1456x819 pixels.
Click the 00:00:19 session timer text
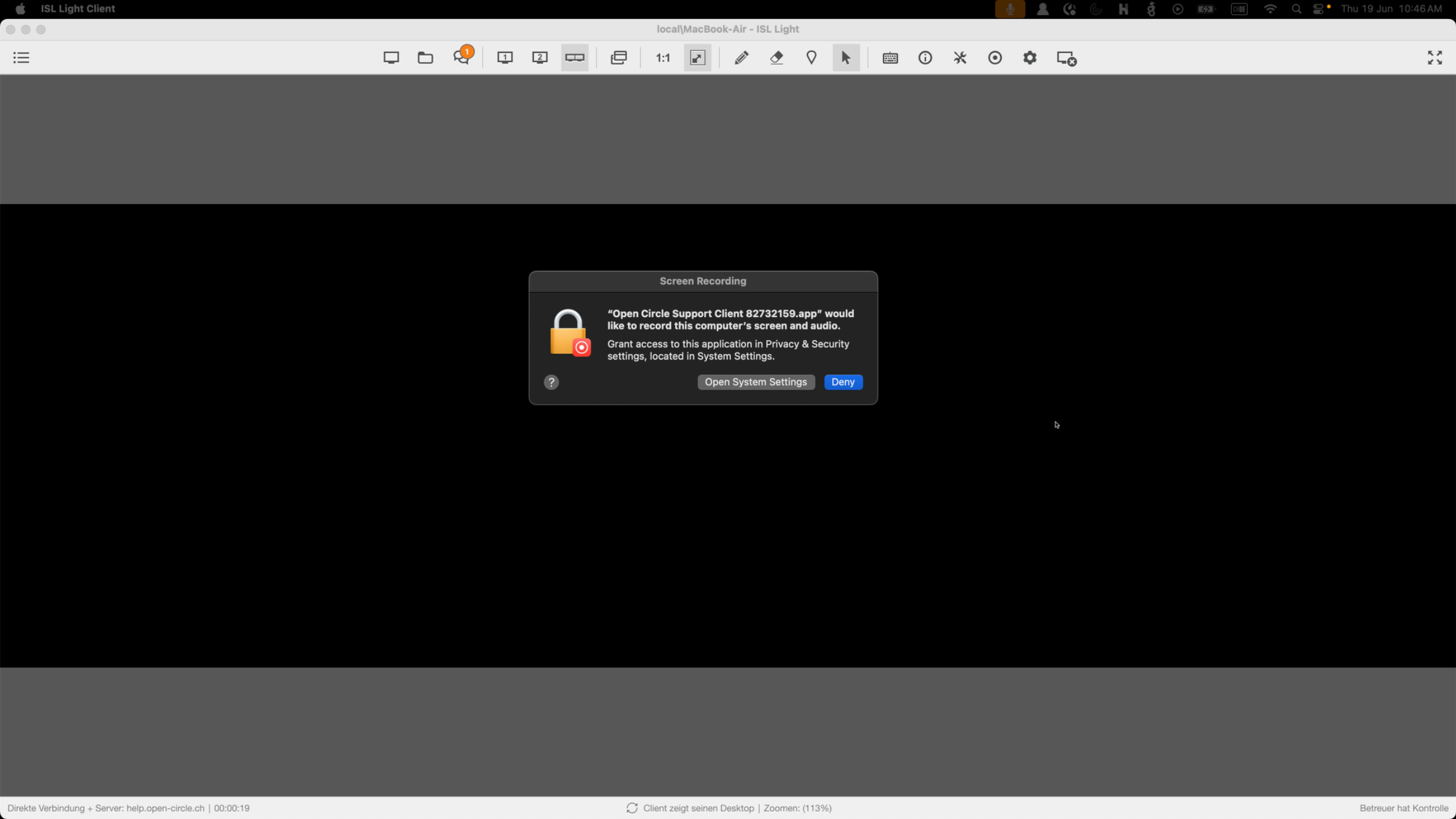click(x=232, y=808)
